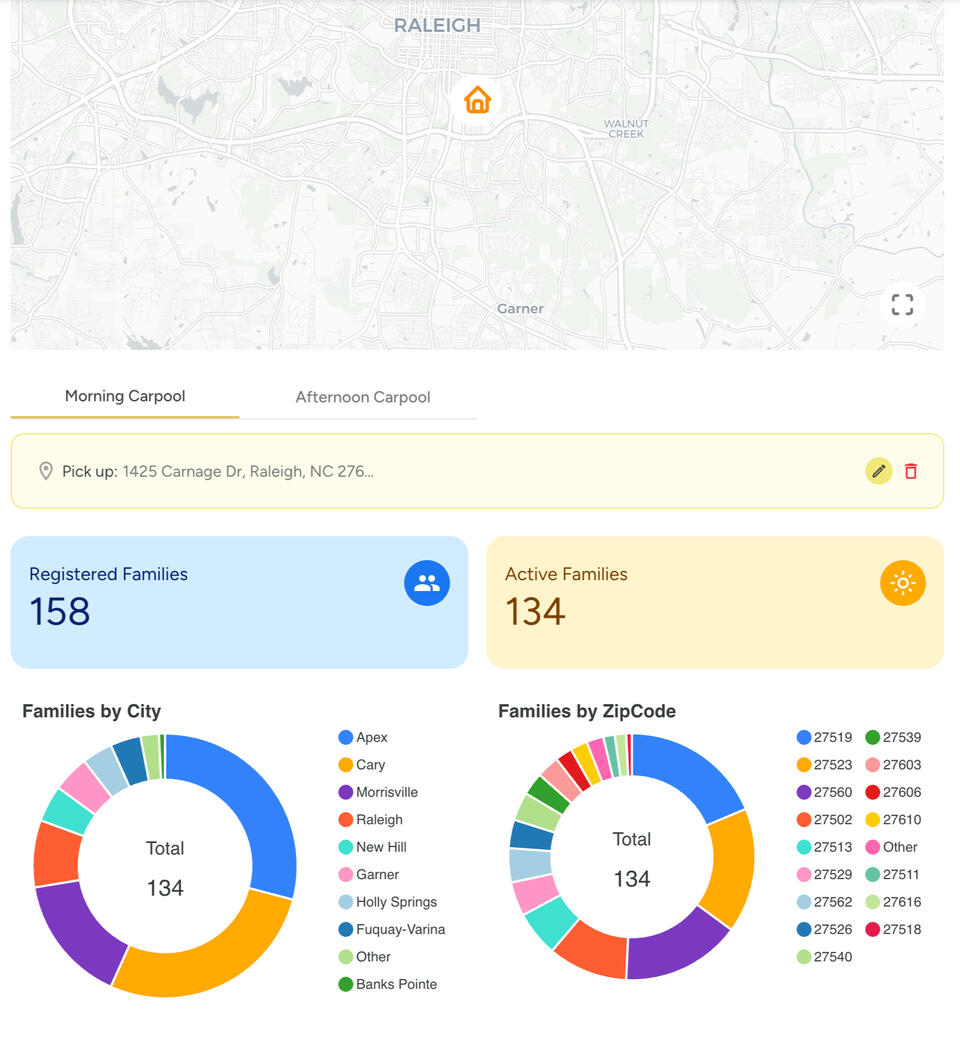Expand map to fullscreen view
Screen dimensions: 960x1038
[x=902, y=305]
